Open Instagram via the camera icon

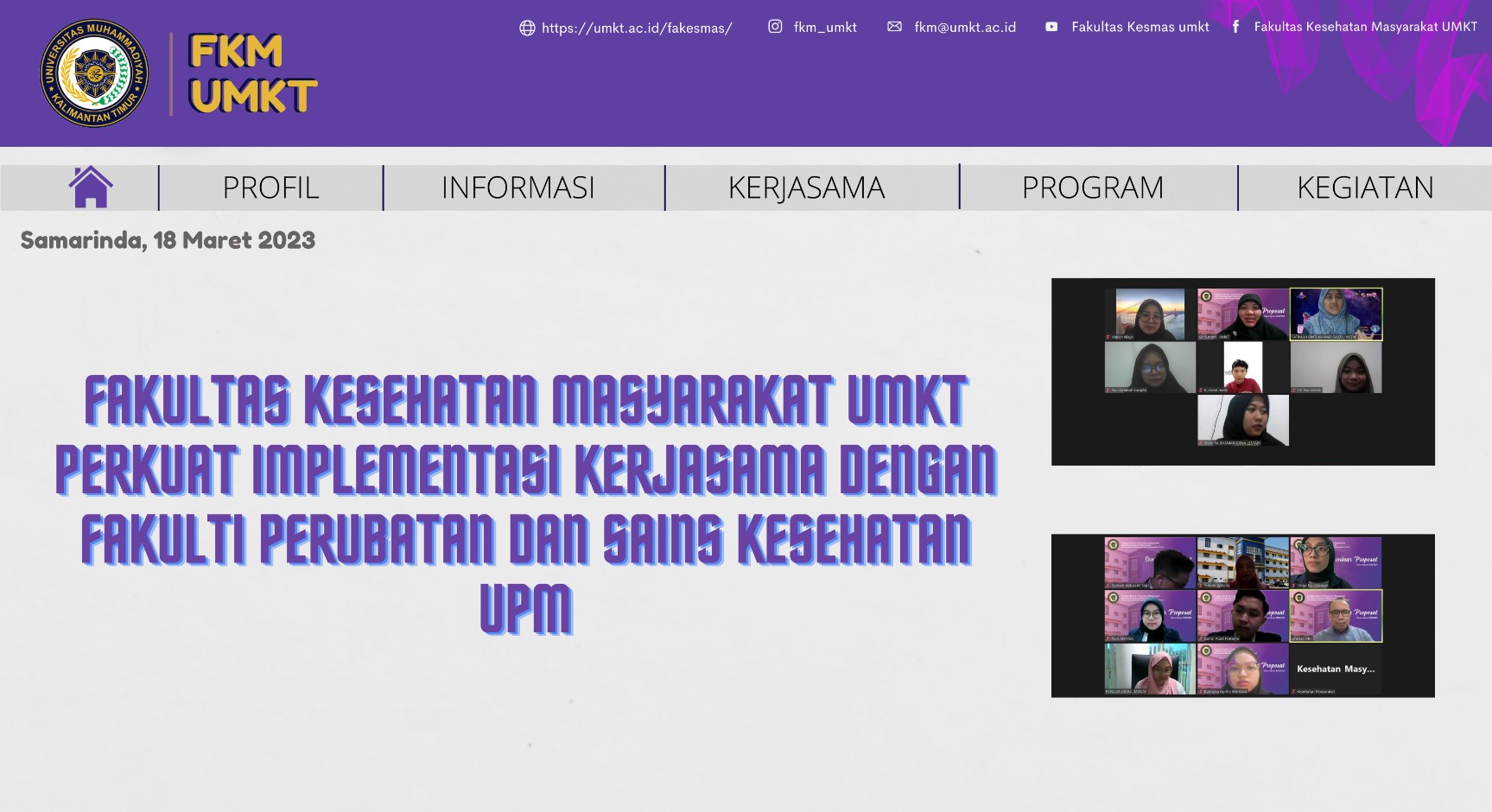(x=775, y=27)
